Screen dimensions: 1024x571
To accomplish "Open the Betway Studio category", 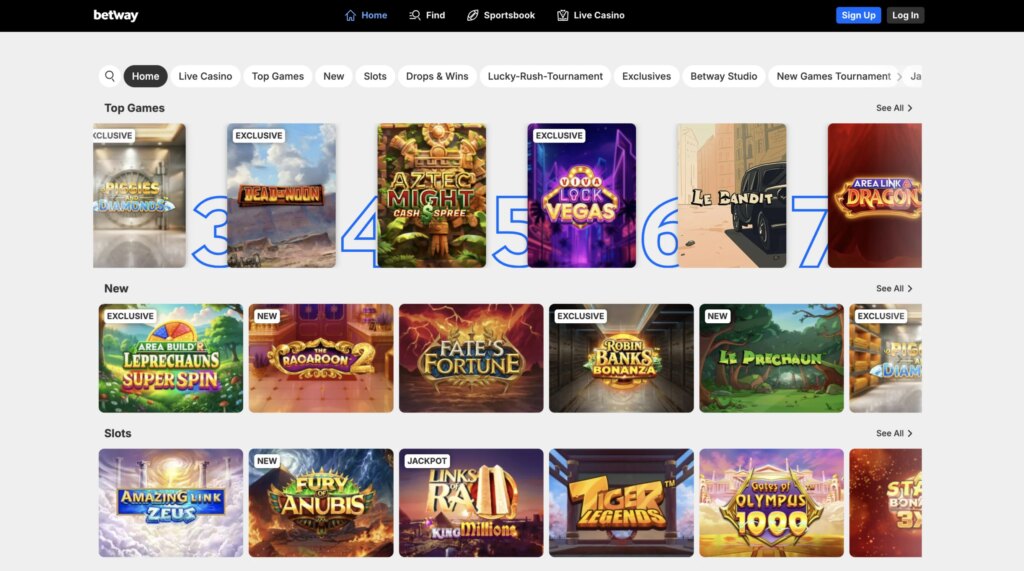I will (x=724, y=76).
